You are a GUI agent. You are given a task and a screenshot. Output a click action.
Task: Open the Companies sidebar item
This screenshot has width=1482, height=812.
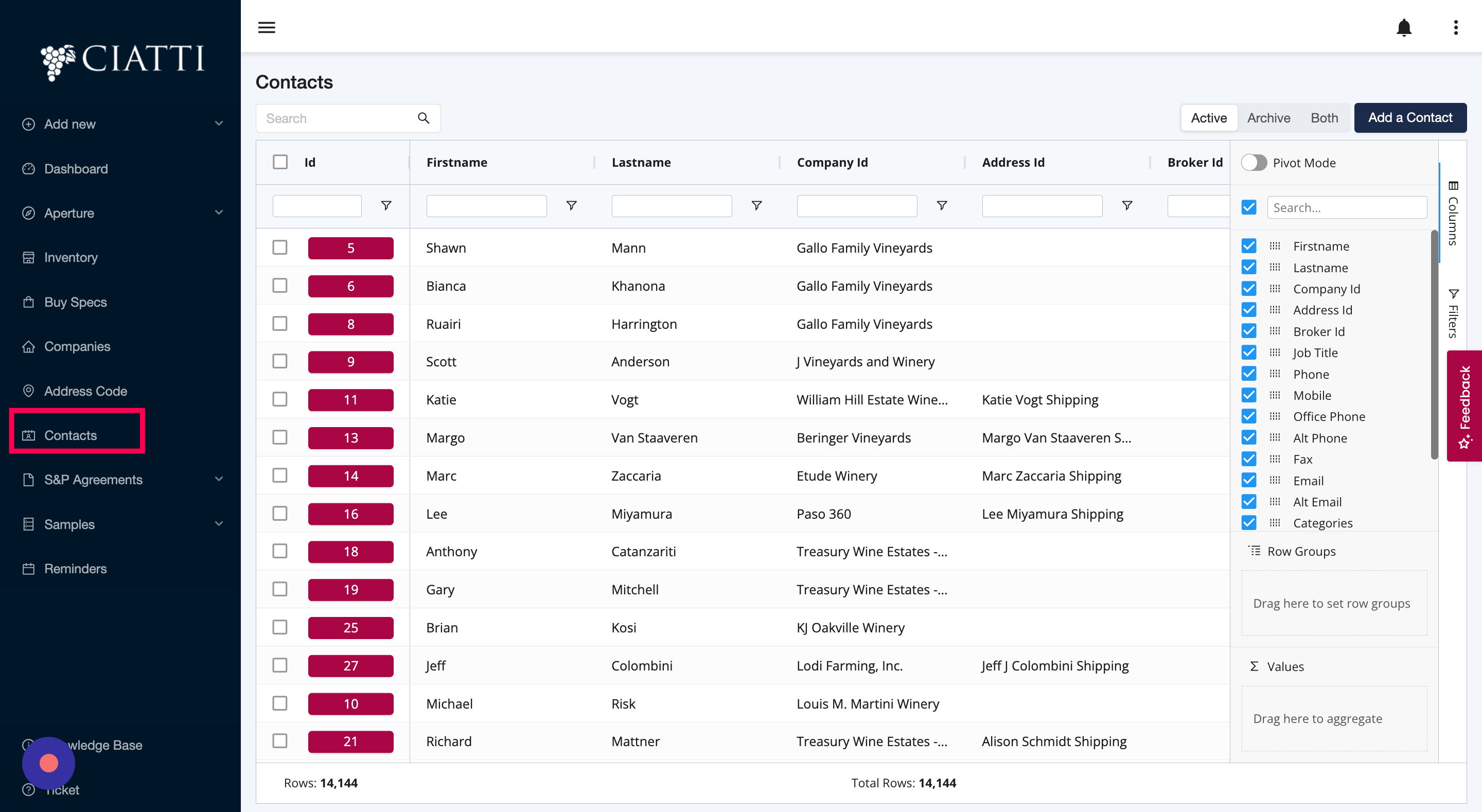click(x=77, y=346)
